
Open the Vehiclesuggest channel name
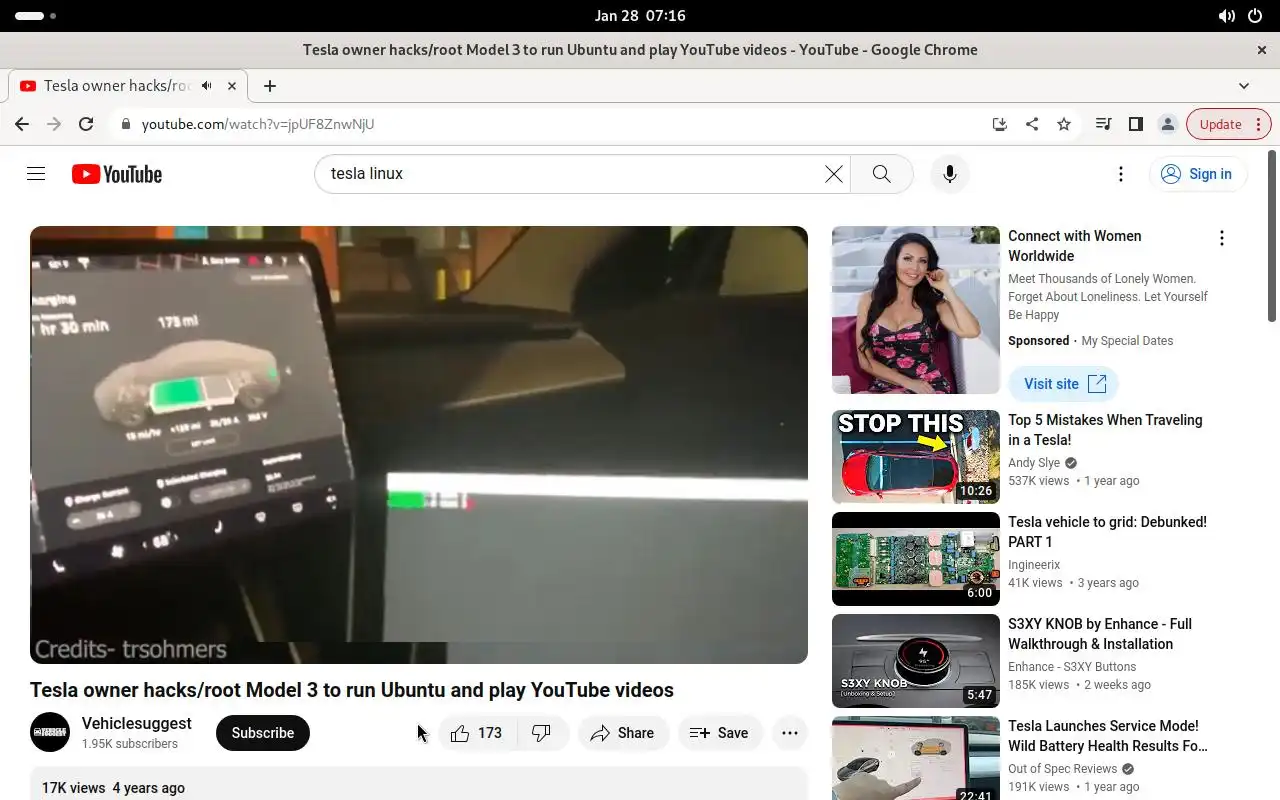[136, 723]
